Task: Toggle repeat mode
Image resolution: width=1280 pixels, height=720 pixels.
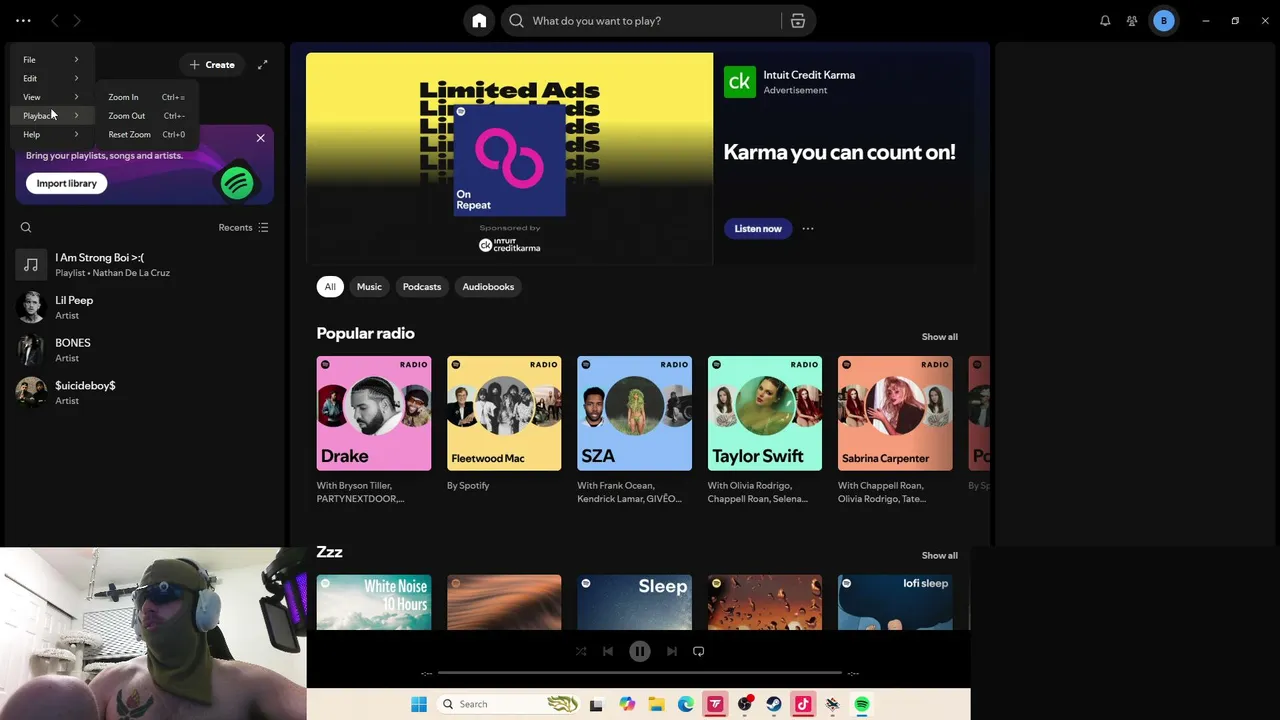Action: tap(699, 651)
